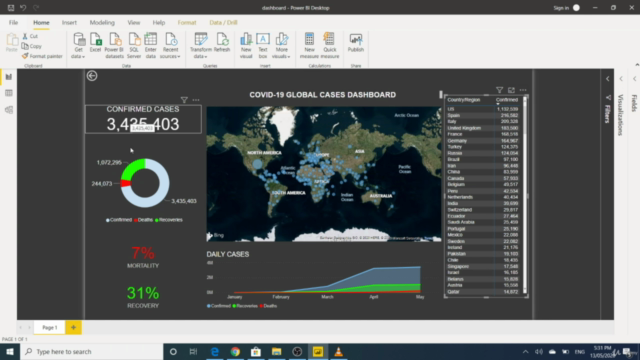Expand the Fields pane

634,79
